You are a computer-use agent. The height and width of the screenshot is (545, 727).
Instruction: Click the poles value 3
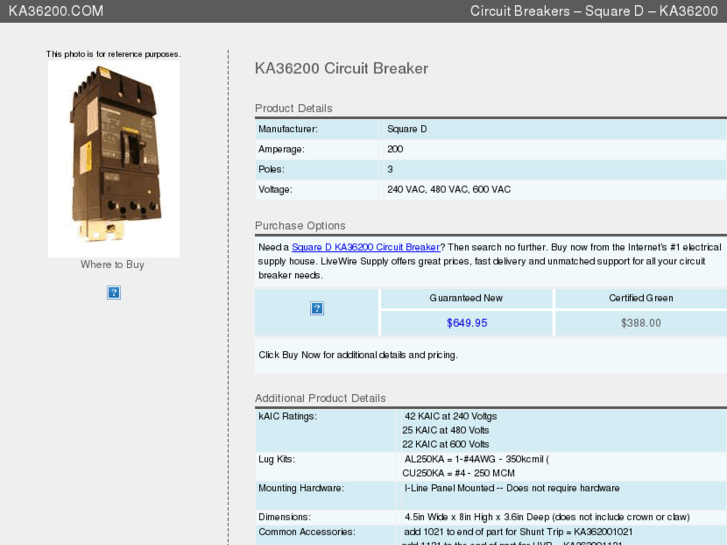(x=390, y=169)
